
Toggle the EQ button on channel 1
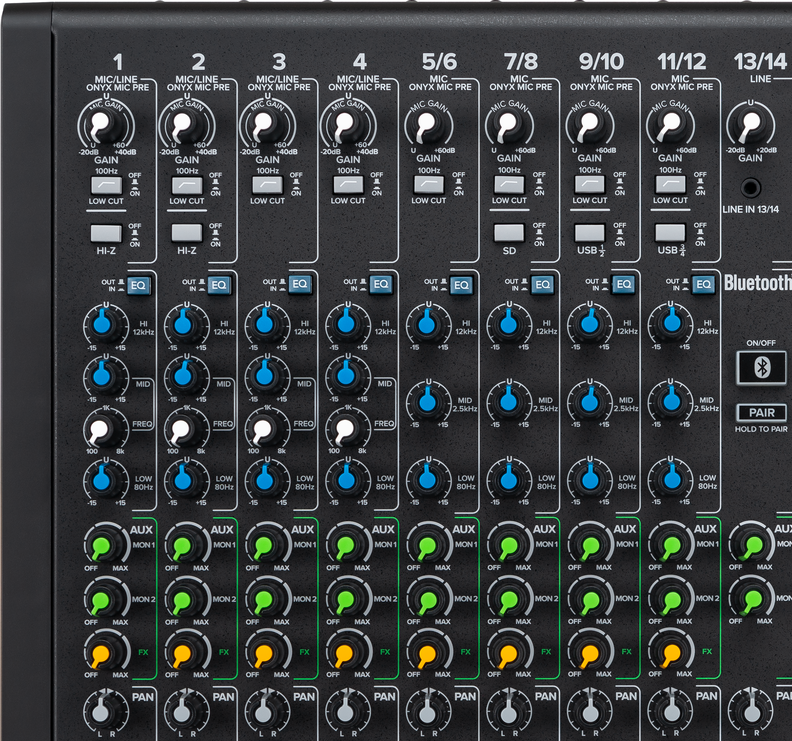click(137, 285)
